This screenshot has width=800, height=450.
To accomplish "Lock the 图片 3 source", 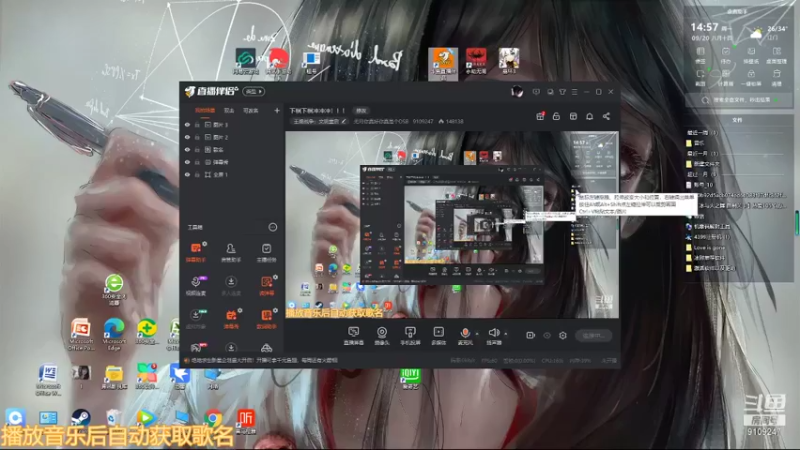I will click(197, 124).
